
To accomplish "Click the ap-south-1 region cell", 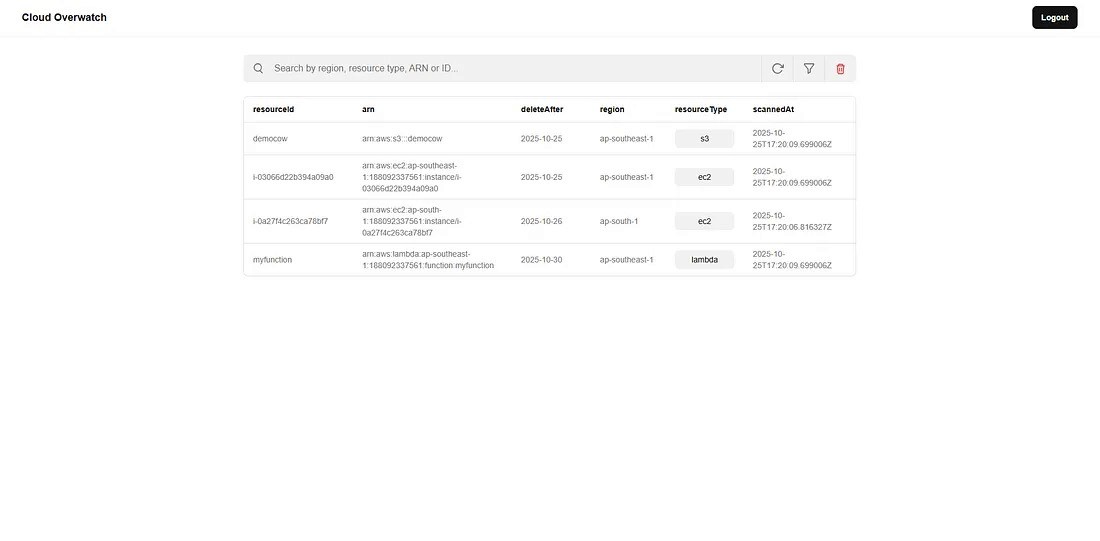I will point(619,222).
